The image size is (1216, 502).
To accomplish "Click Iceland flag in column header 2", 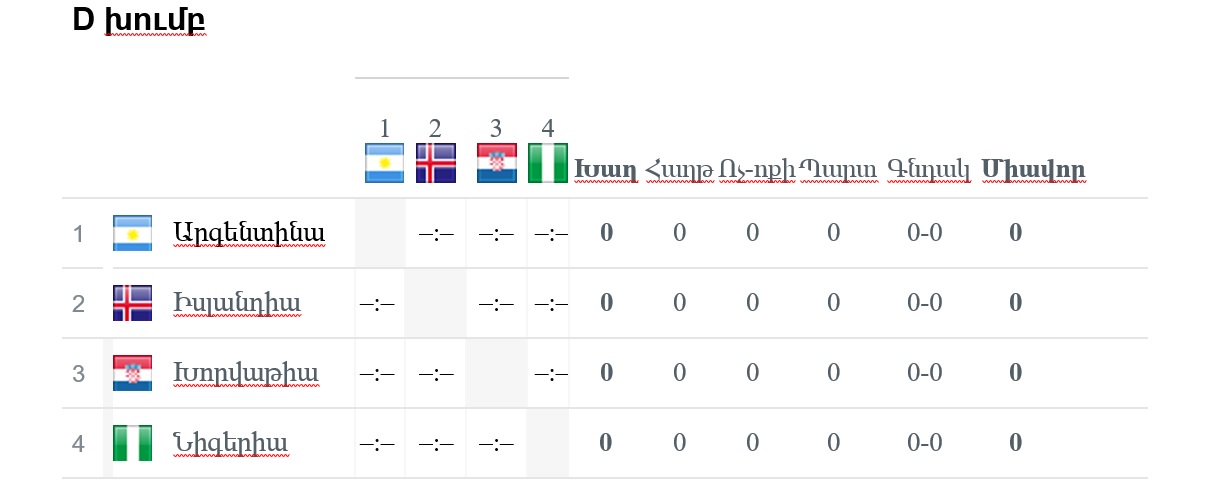I will pyautogui.click(x=435, y=163).
